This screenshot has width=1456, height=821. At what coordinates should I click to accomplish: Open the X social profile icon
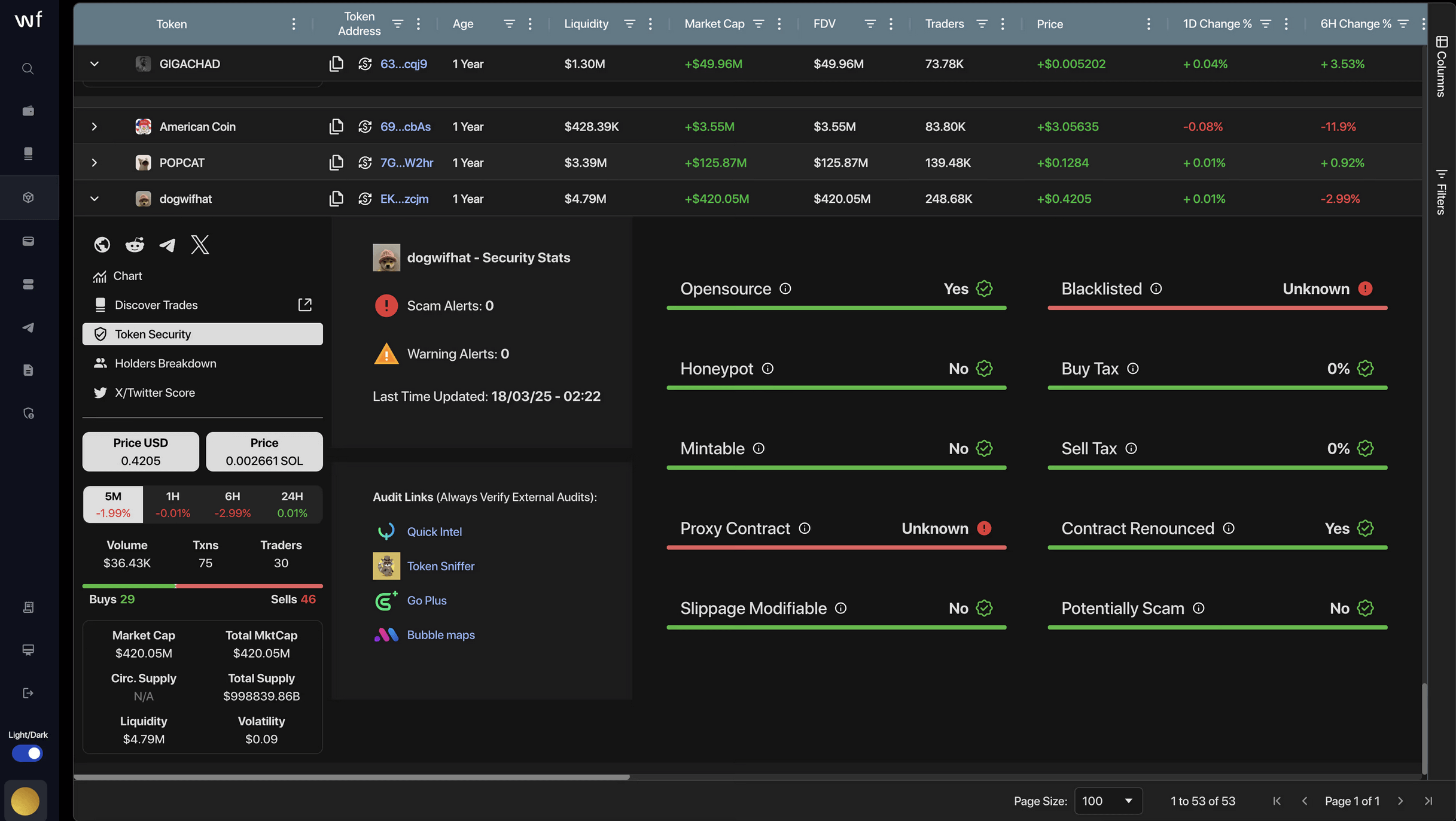coord(200,245)
